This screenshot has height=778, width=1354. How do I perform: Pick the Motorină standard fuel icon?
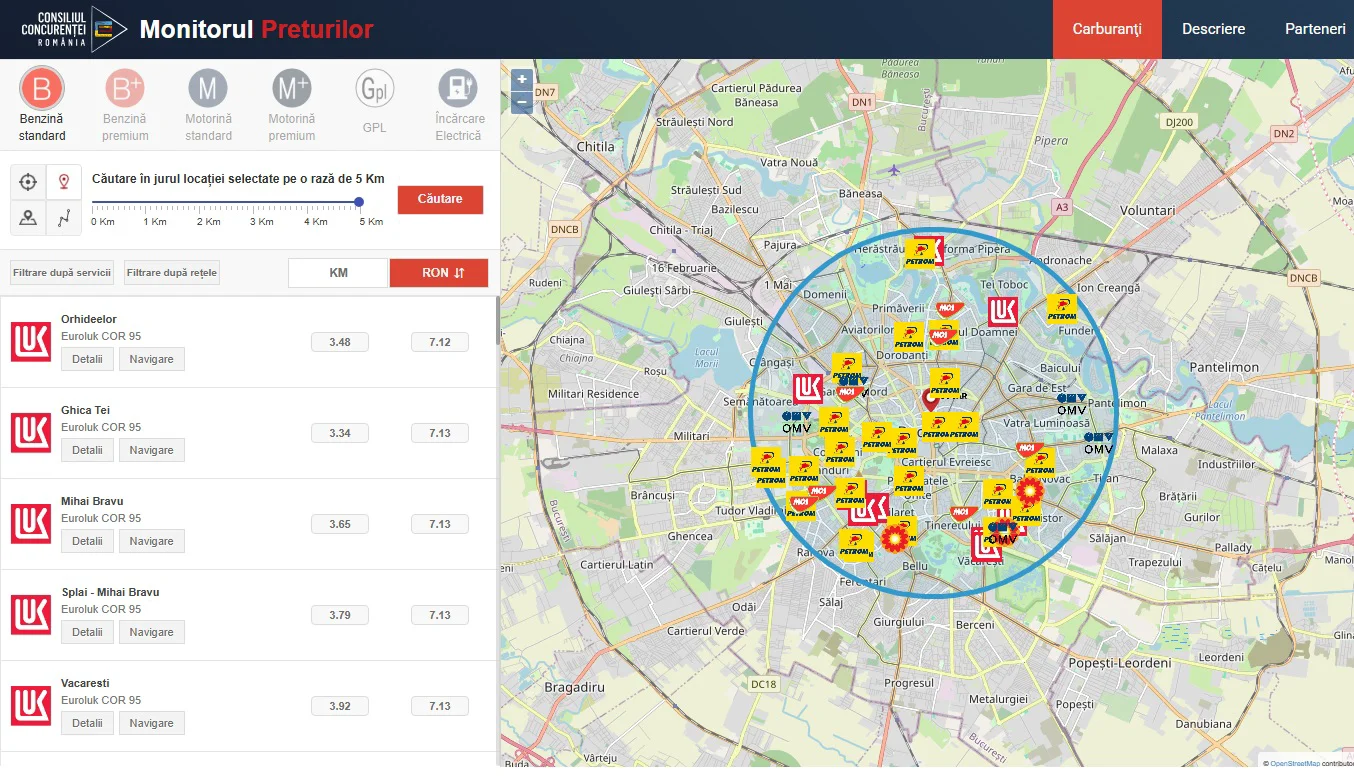(208, 89)
